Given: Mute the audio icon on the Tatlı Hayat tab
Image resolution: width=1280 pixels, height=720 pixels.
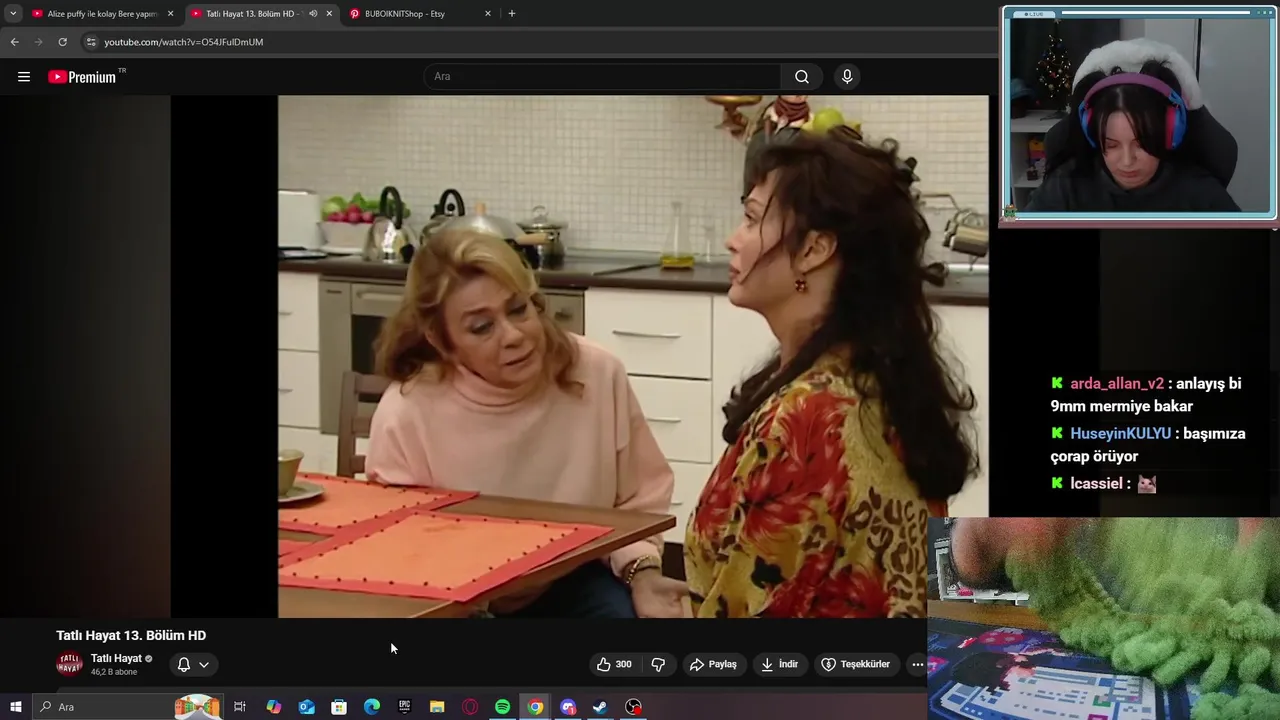Looking at the screenshot, I should click(313, 14).
